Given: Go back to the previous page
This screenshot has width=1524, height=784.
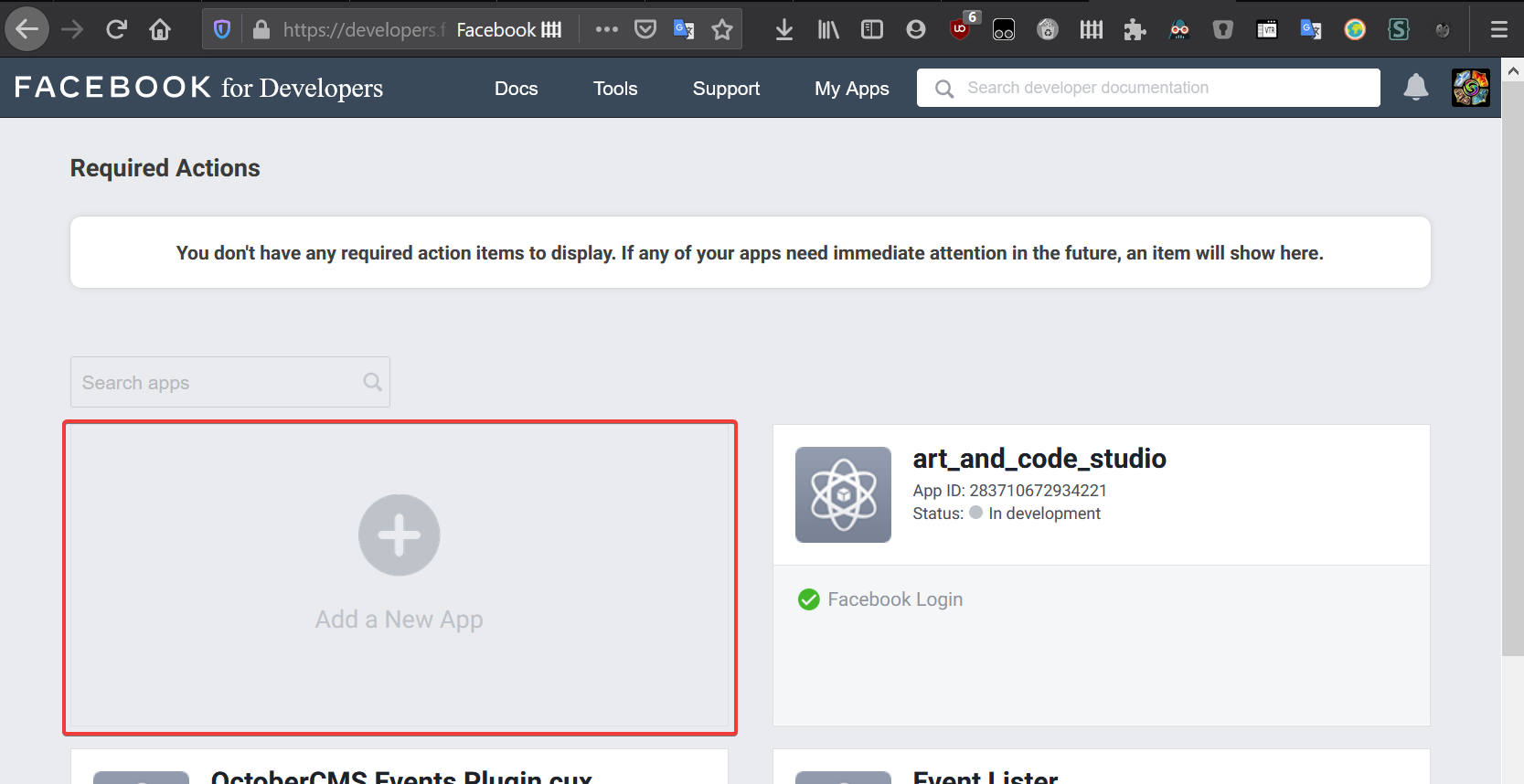Looking at the screenshot, I should 27,29.
